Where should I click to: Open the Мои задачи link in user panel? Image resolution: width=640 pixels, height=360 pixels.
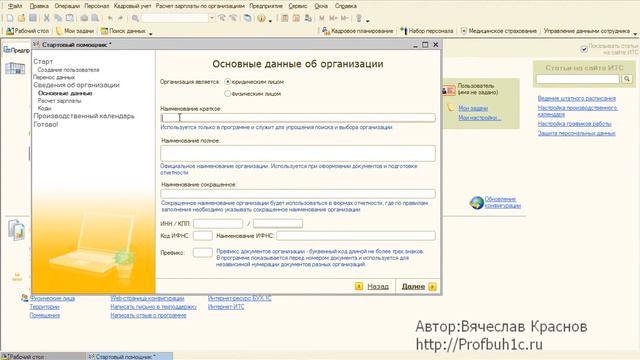pyautogui.click(x=473, y=108)
